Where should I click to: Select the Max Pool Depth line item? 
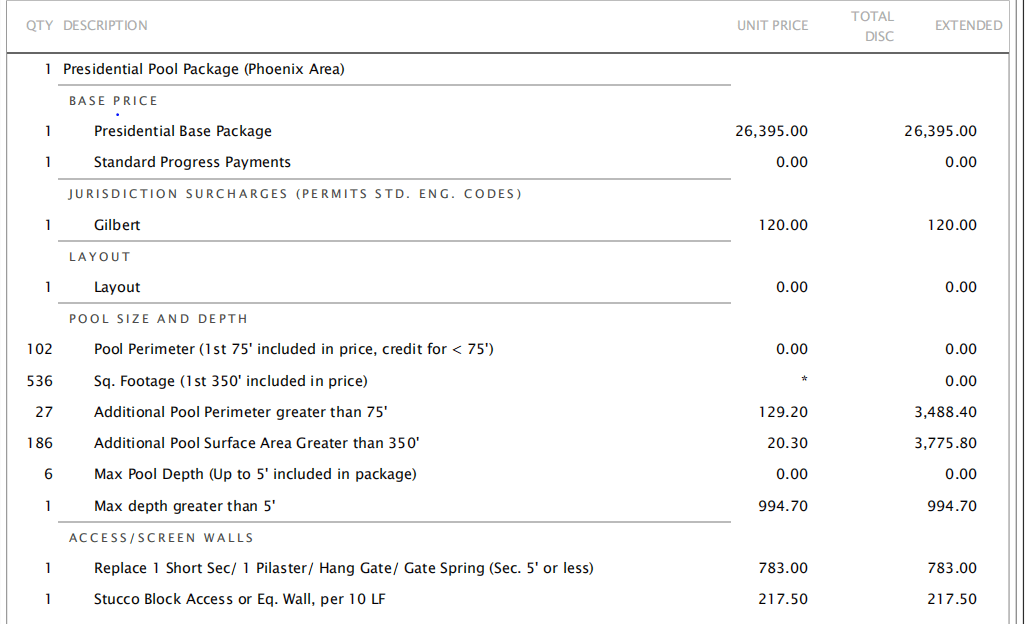point(255,474)
